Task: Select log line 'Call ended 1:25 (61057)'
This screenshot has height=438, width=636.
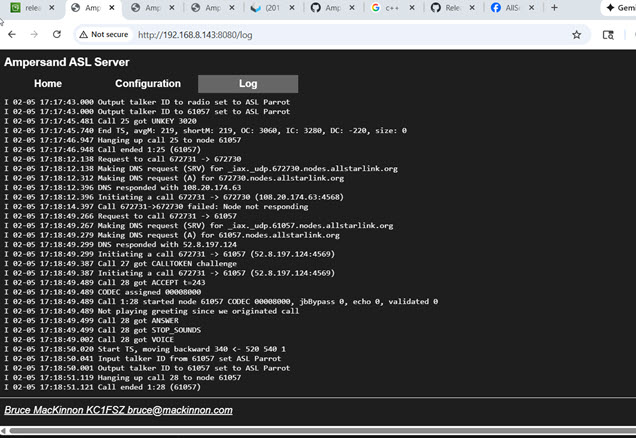Action: click(x=102, y=150)
